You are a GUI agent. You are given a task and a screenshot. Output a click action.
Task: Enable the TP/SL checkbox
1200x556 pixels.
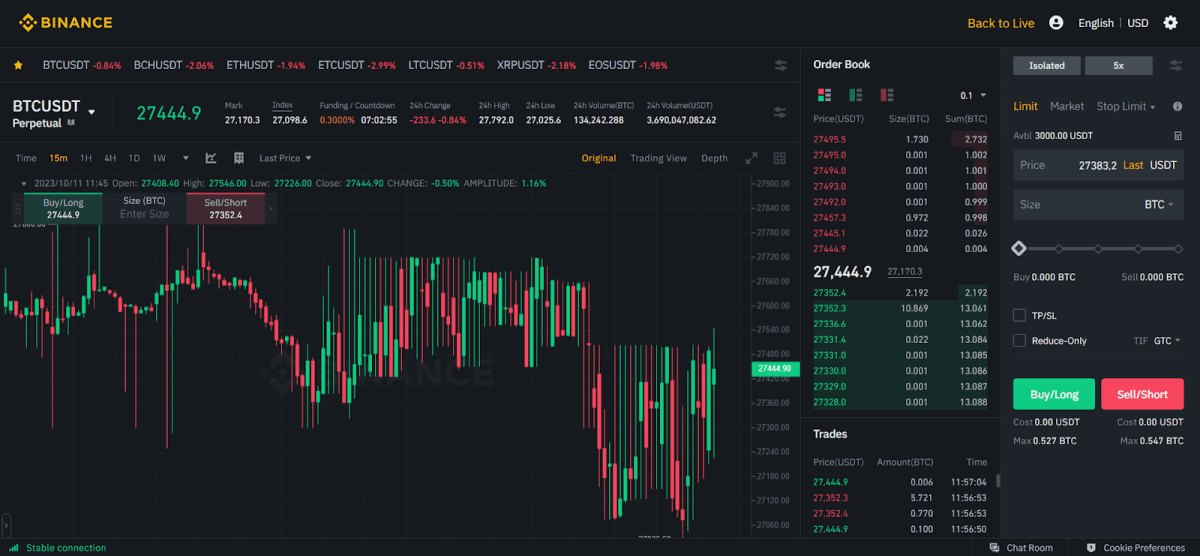1020,315
